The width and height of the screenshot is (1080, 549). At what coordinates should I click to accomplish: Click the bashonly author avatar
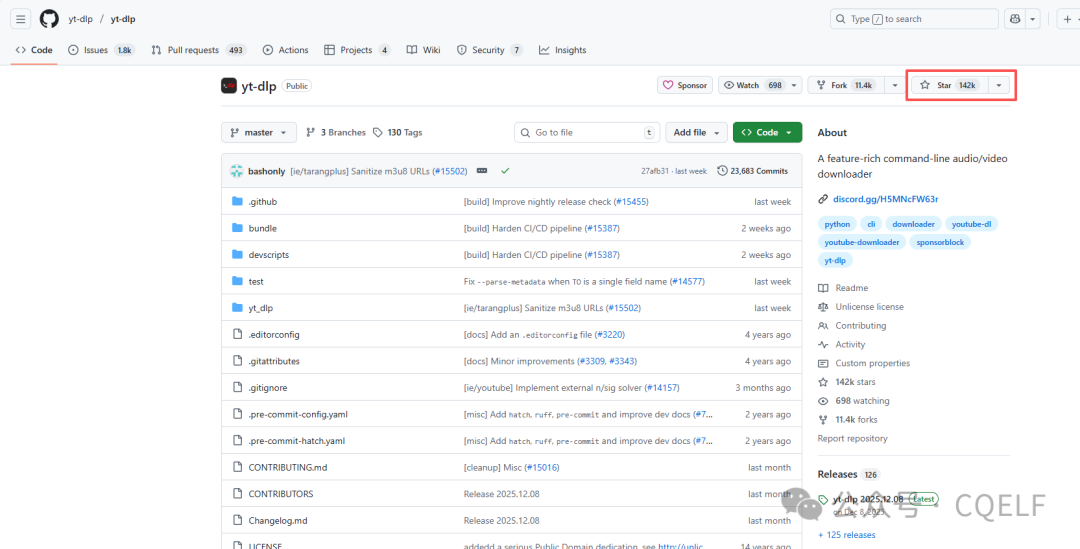click(x=237, y=171)
